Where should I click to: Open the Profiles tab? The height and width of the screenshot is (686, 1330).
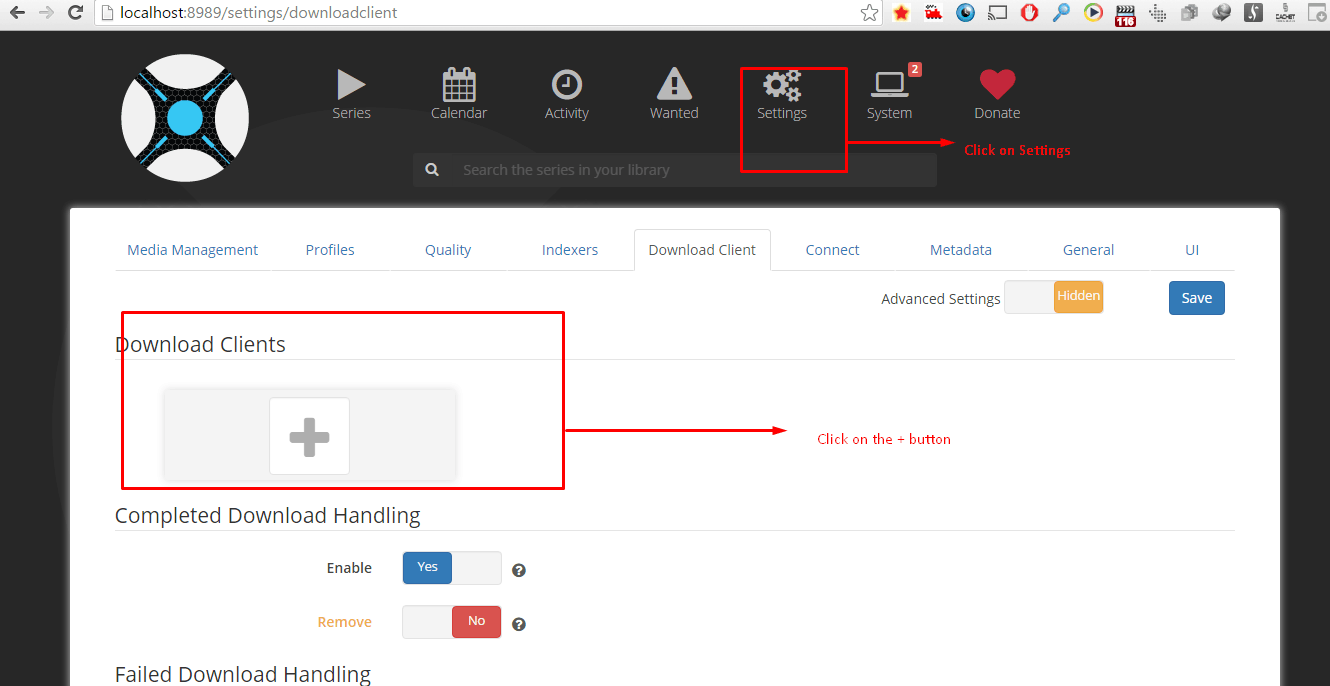point(330,250)
